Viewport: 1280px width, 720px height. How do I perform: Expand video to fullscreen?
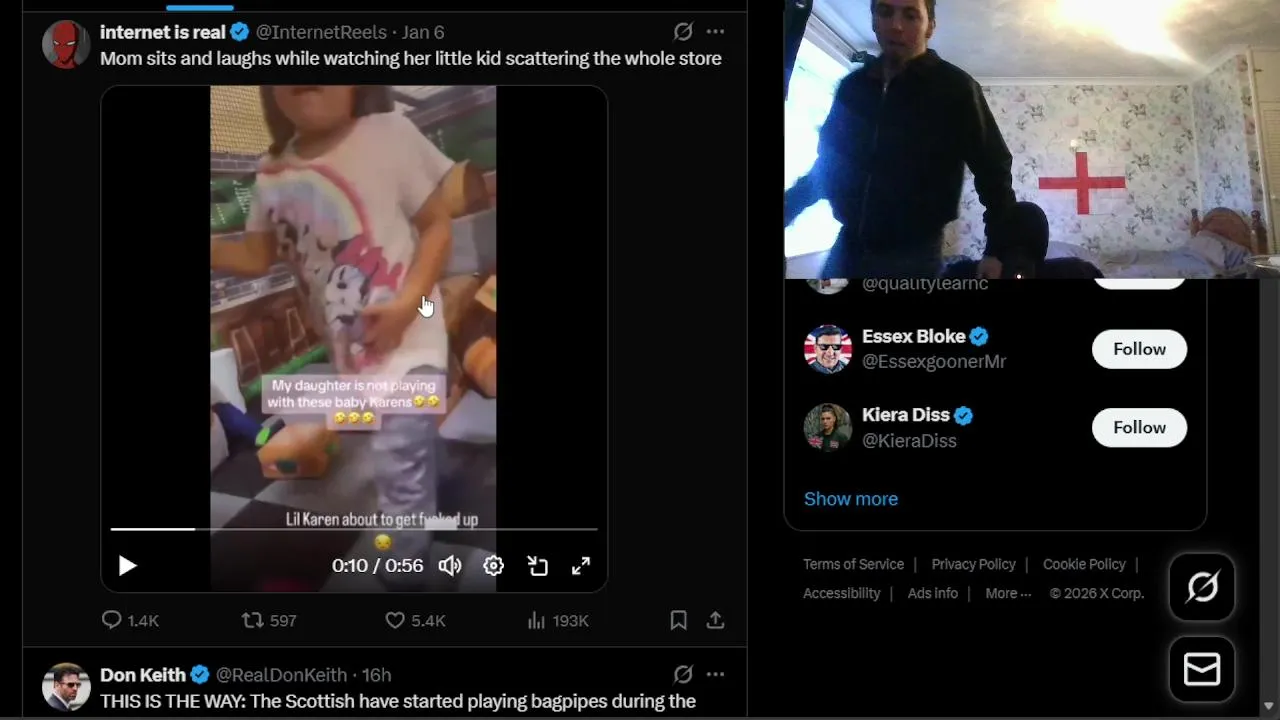581,566
